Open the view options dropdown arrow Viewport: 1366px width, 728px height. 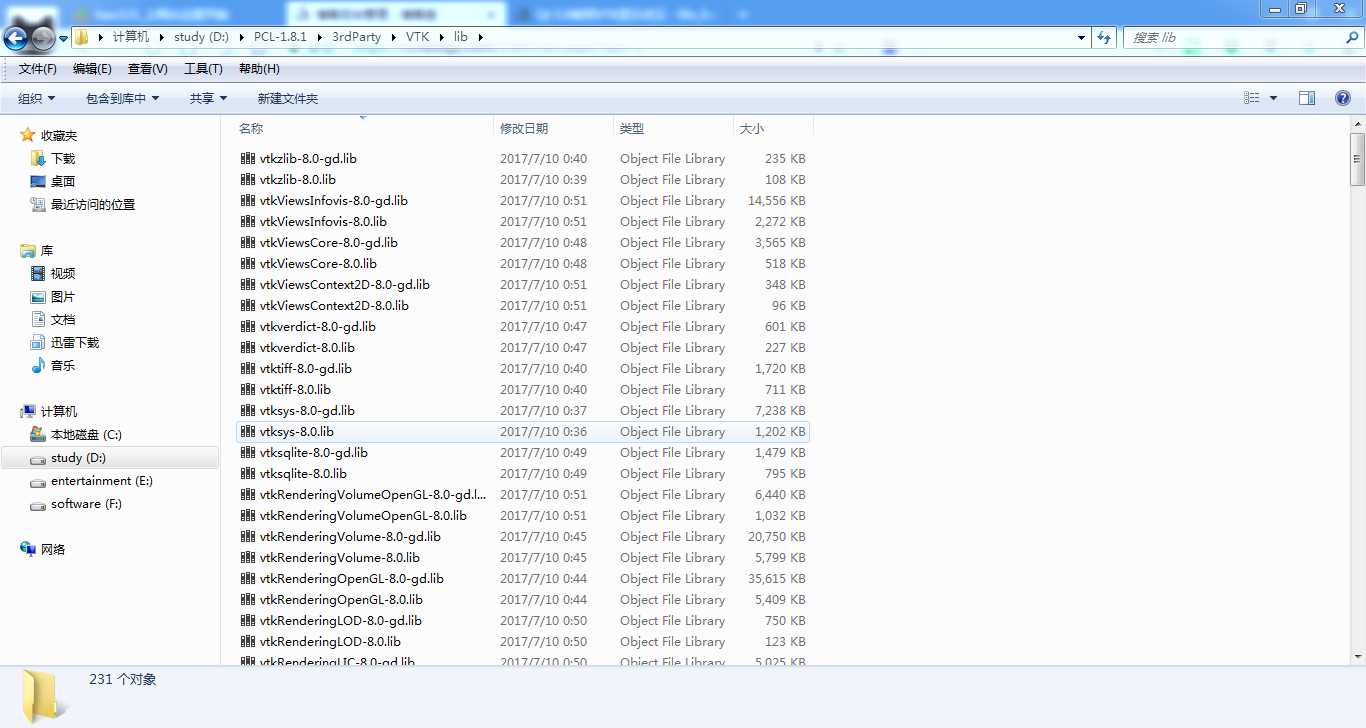pyautogui.click(x=1273, y=98)
